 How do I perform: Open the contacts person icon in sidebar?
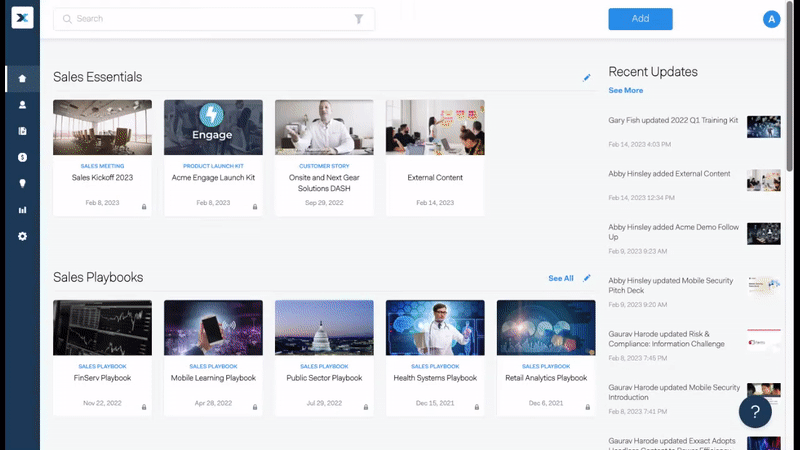[x=22, y=104]
